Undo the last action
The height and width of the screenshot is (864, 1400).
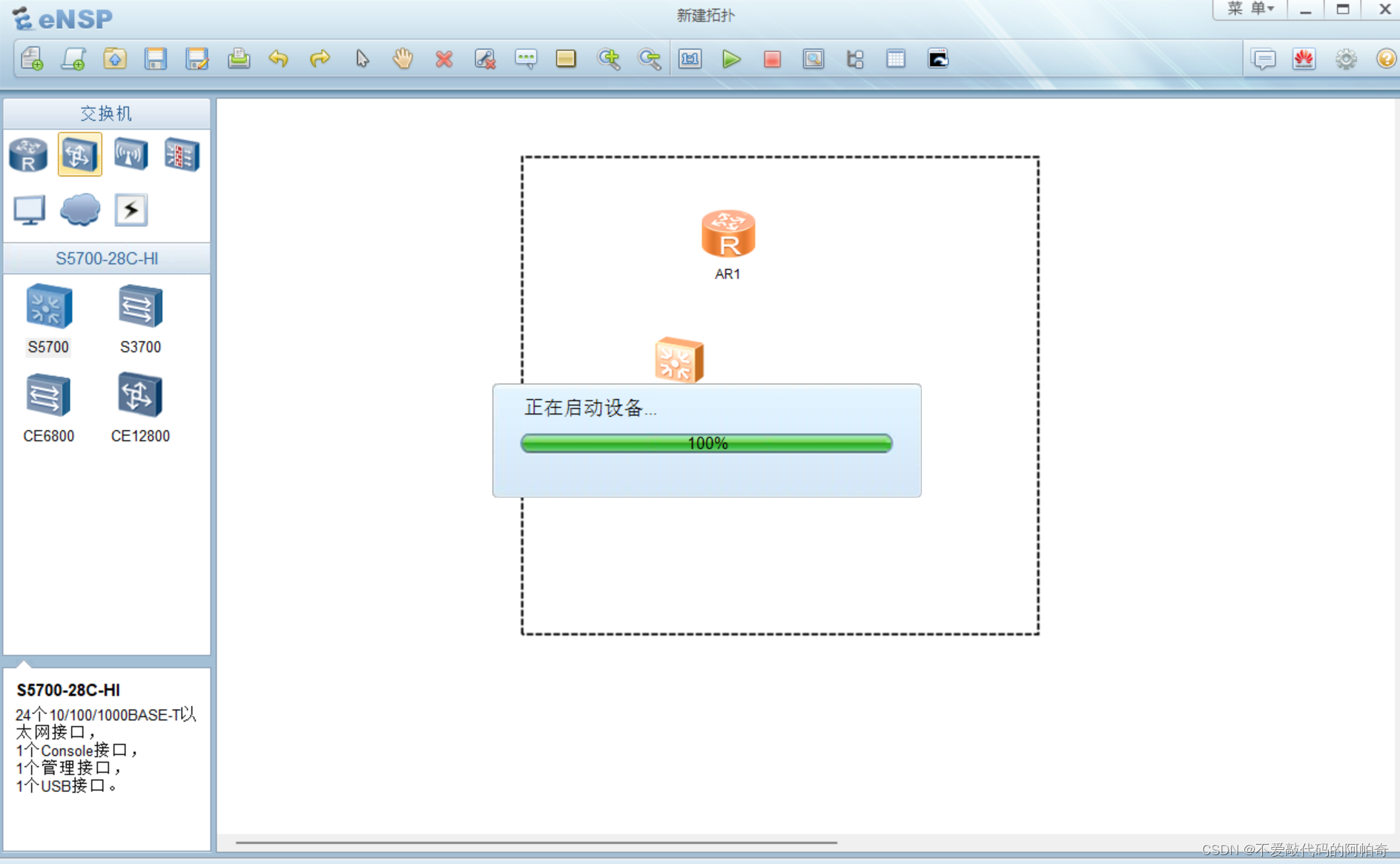tap(279, 59)
